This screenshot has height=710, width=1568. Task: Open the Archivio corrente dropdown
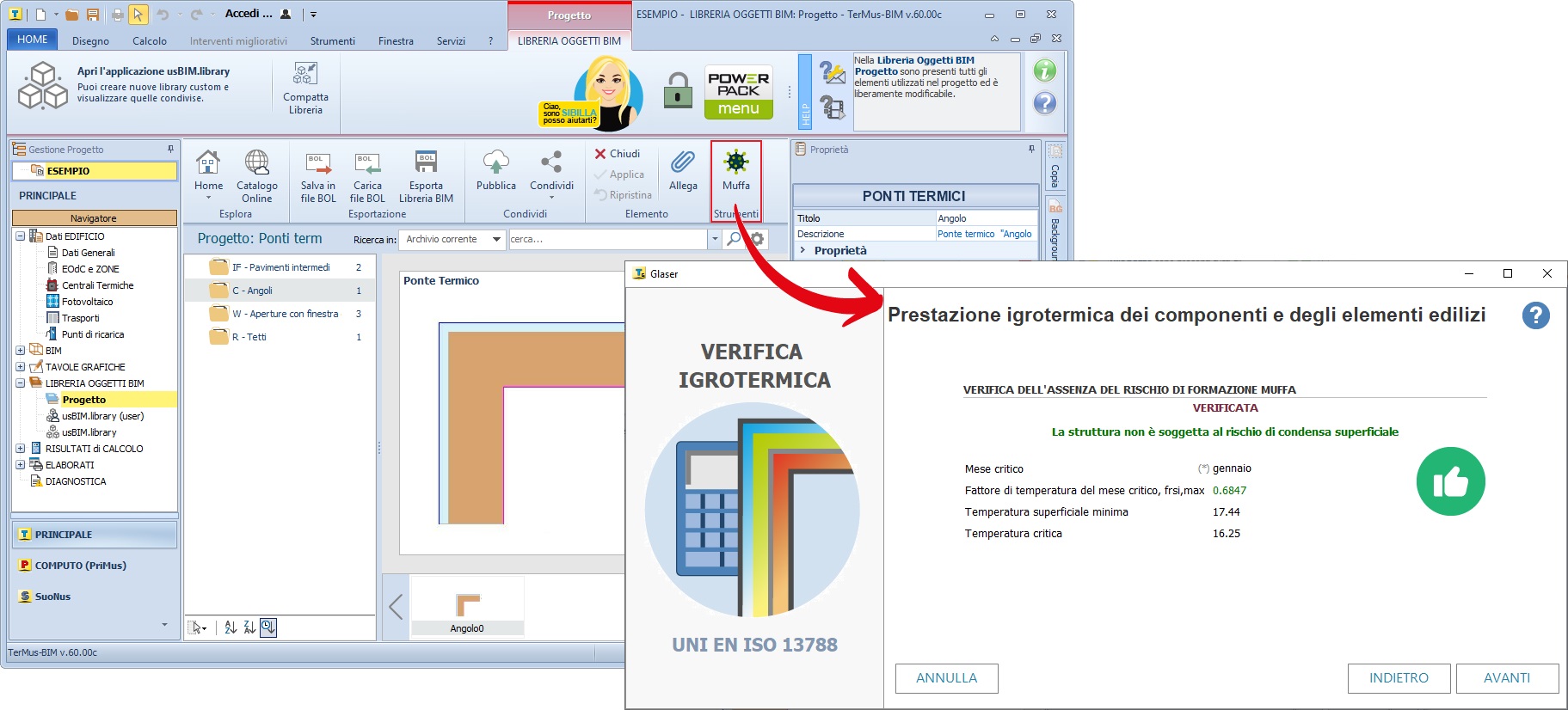coord(496,239)
